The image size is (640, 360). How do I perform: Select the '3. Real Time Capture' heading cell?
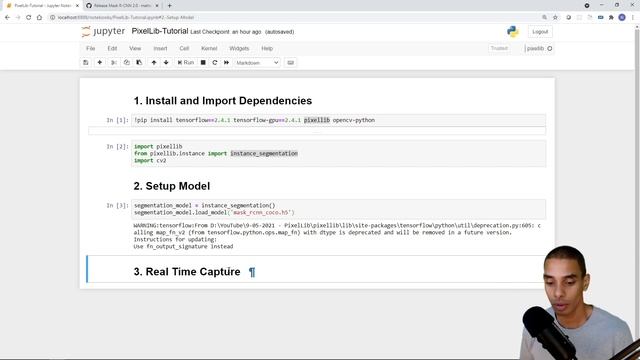tap(187, 272)
